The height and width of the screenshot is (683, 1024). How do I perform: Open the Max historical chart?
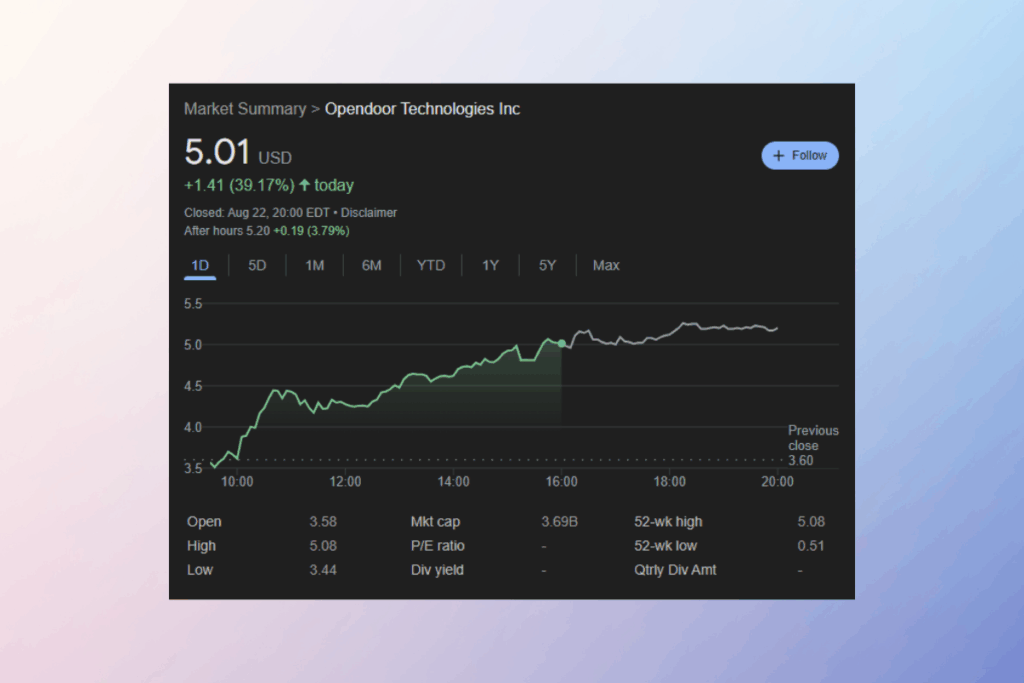click(606, 265)
